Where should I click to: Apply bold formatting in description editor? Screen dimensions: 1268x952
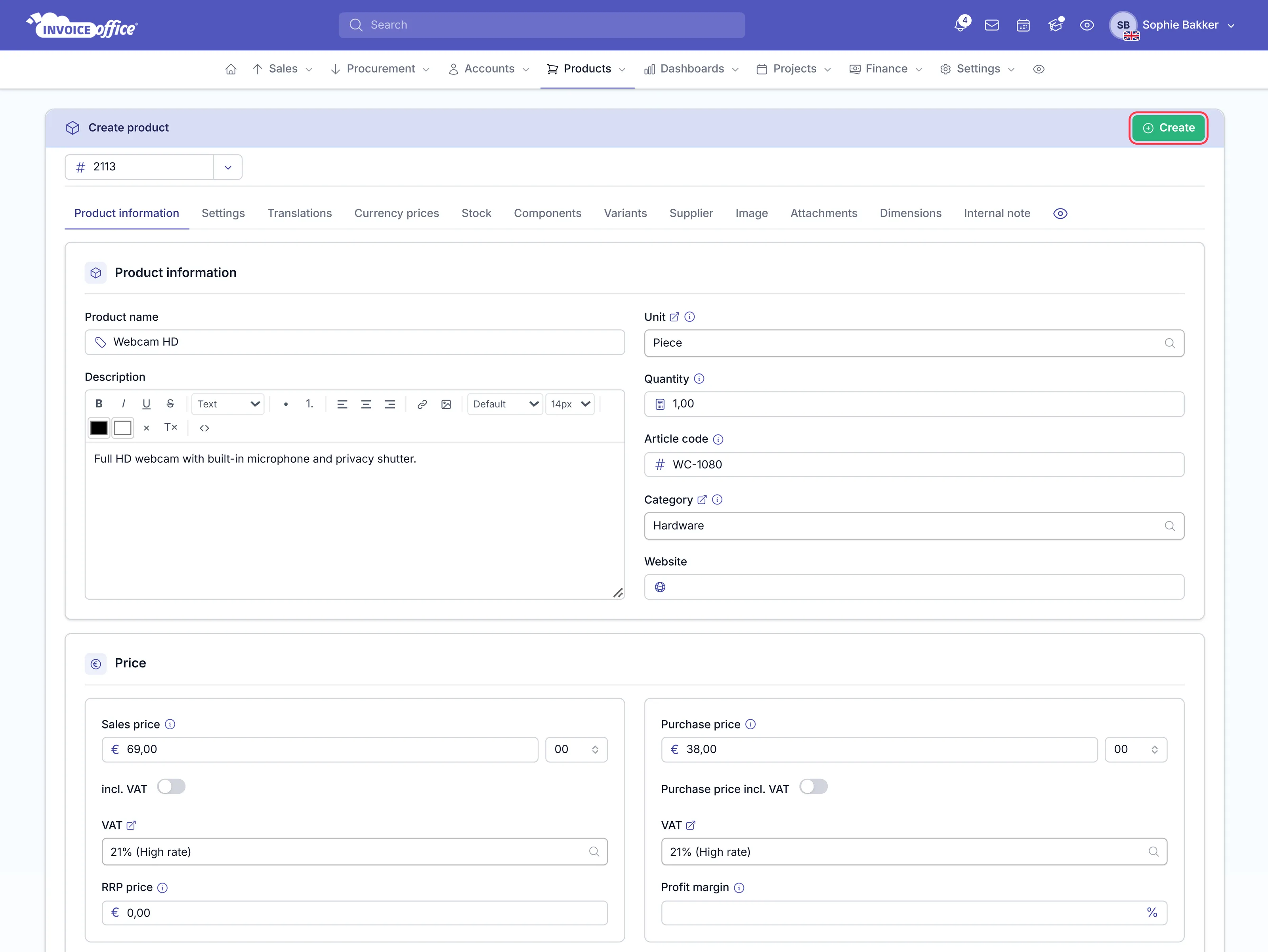[x=99, y=404]
